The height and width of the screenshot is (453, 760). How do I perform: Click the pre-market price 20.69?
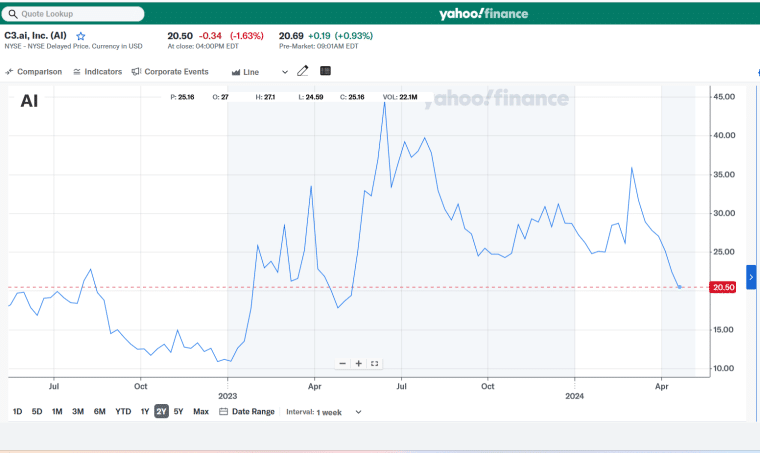click(x=291, y=36)
